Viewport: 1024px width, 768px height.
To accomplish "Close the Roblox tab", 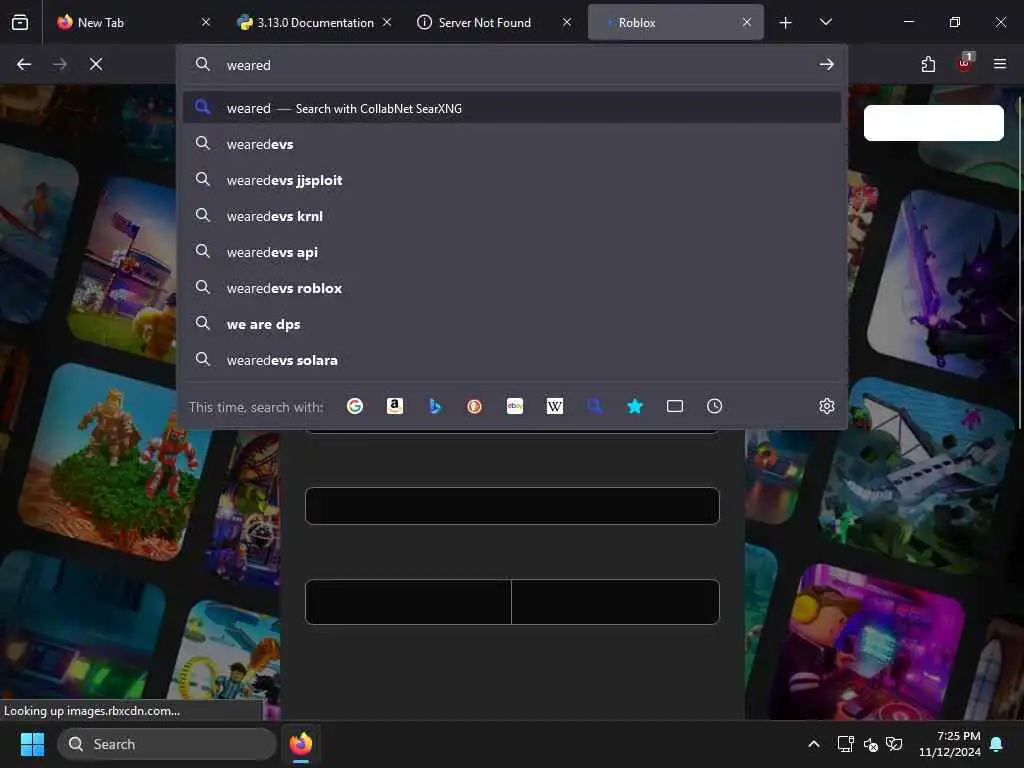I will (746, 22).
